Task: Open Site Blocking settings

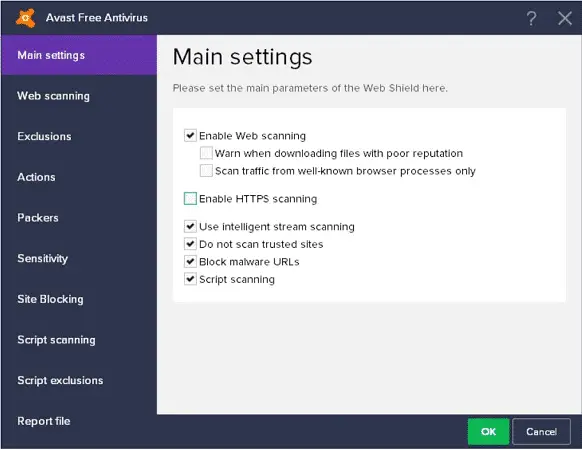Action: (x=79, y=299)
